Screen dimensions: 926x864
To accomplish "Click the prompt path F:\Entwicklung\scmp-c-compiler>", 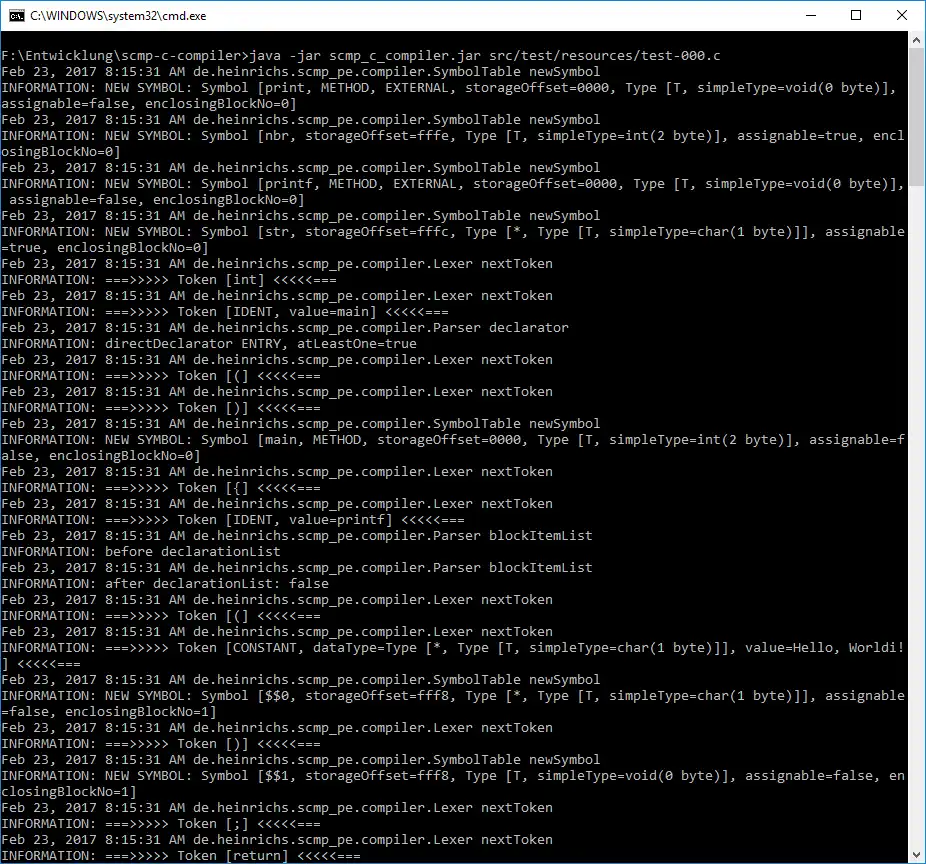I will 125,56.
